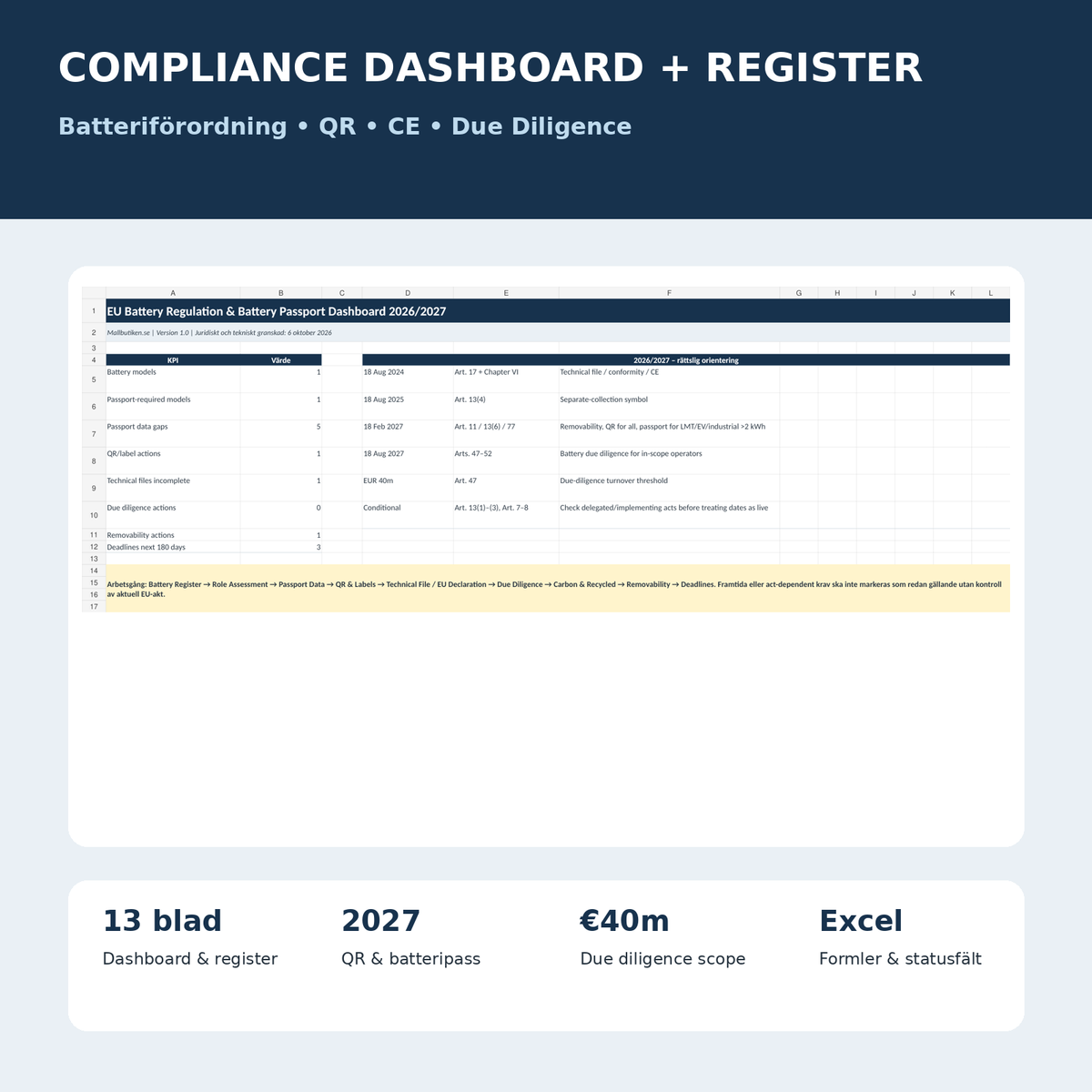This screenshot has width=1092, height=1092.
Task: Click the 'Dashboard & register' caption
Action: click(x=190, y=959)
